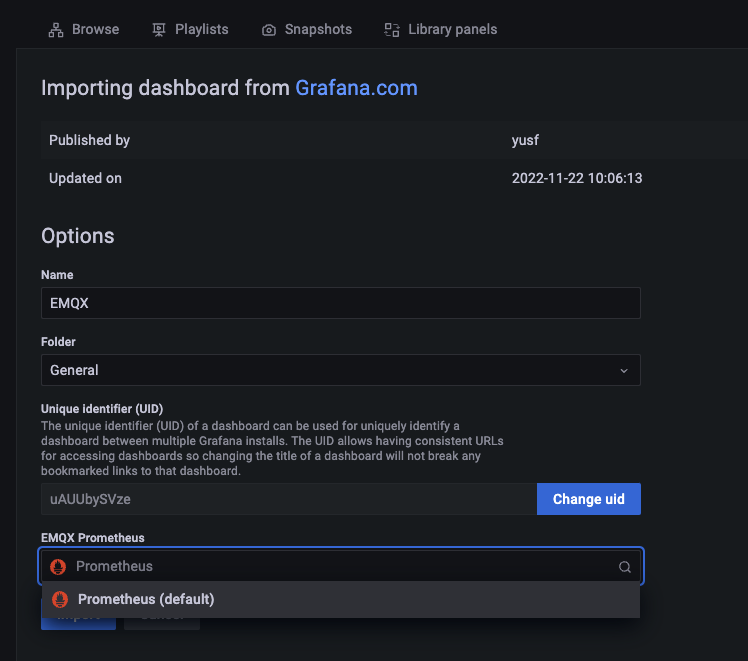Open the Grafana.com link
The height and width of the screenshot is (661, 748).
click(356, 88)
